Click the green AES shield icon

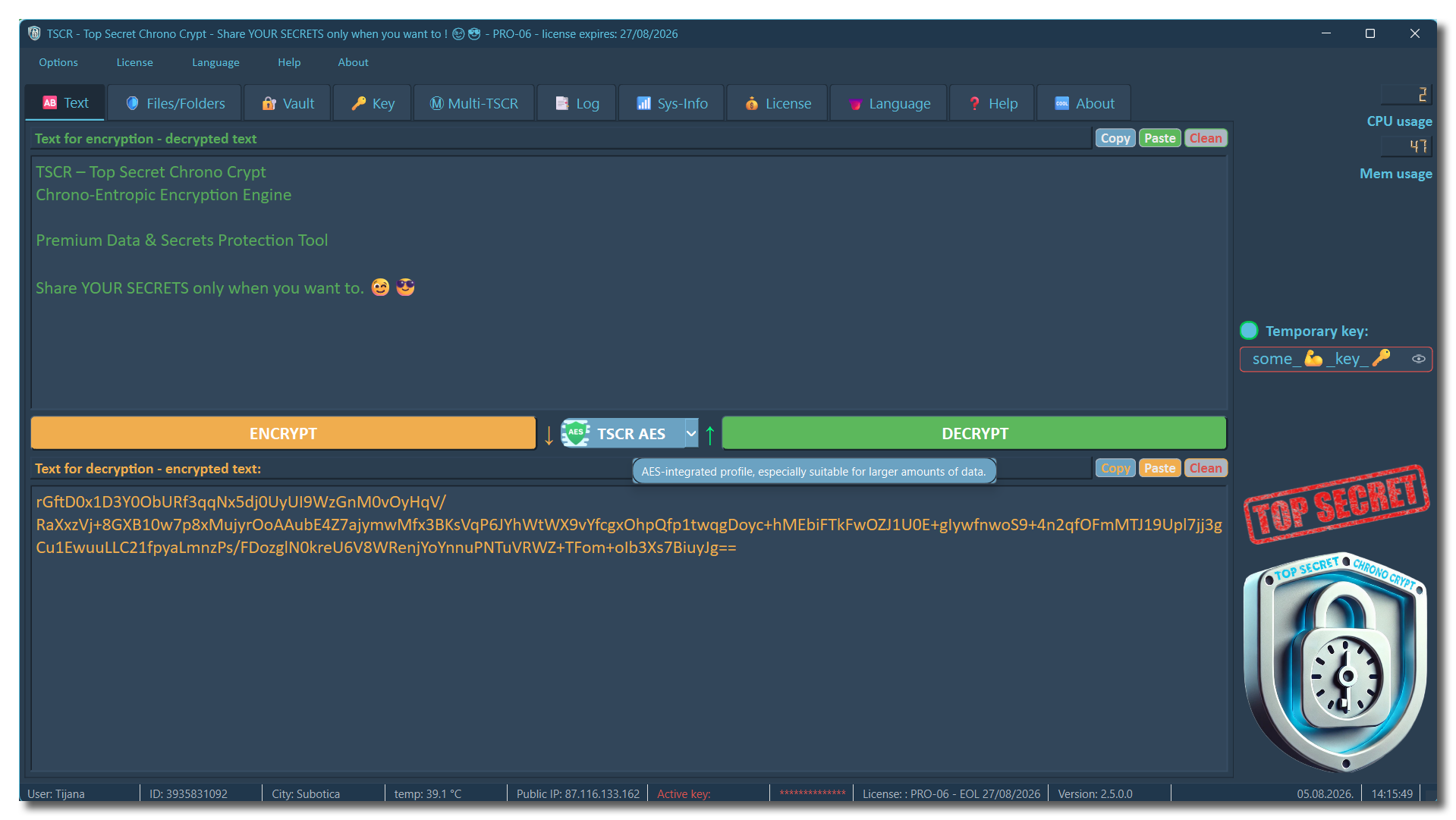[577, 433]
